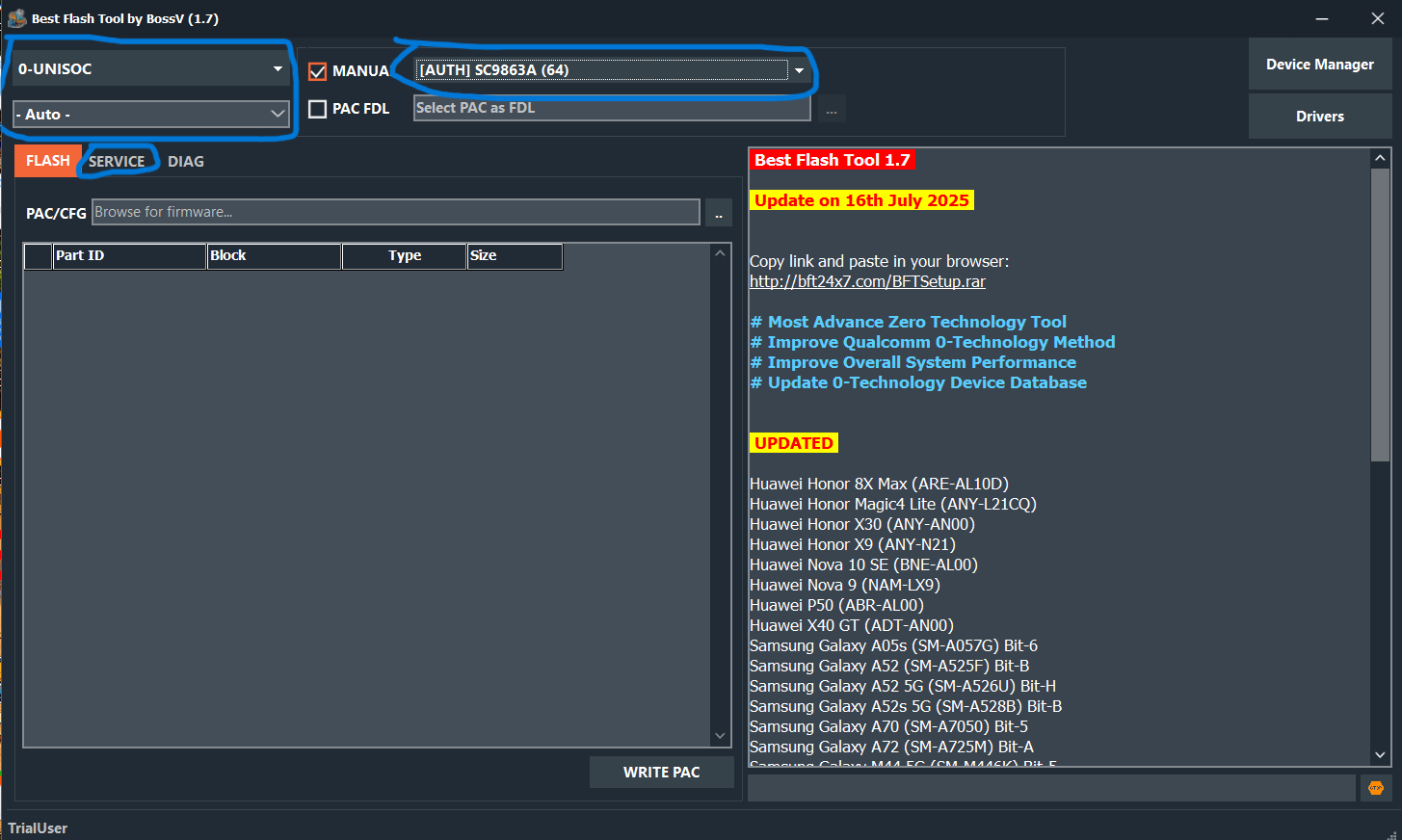The height and width of the screenshot is (840, 1402).
Task: Open the DIAG tab
Action: (186, 162)
